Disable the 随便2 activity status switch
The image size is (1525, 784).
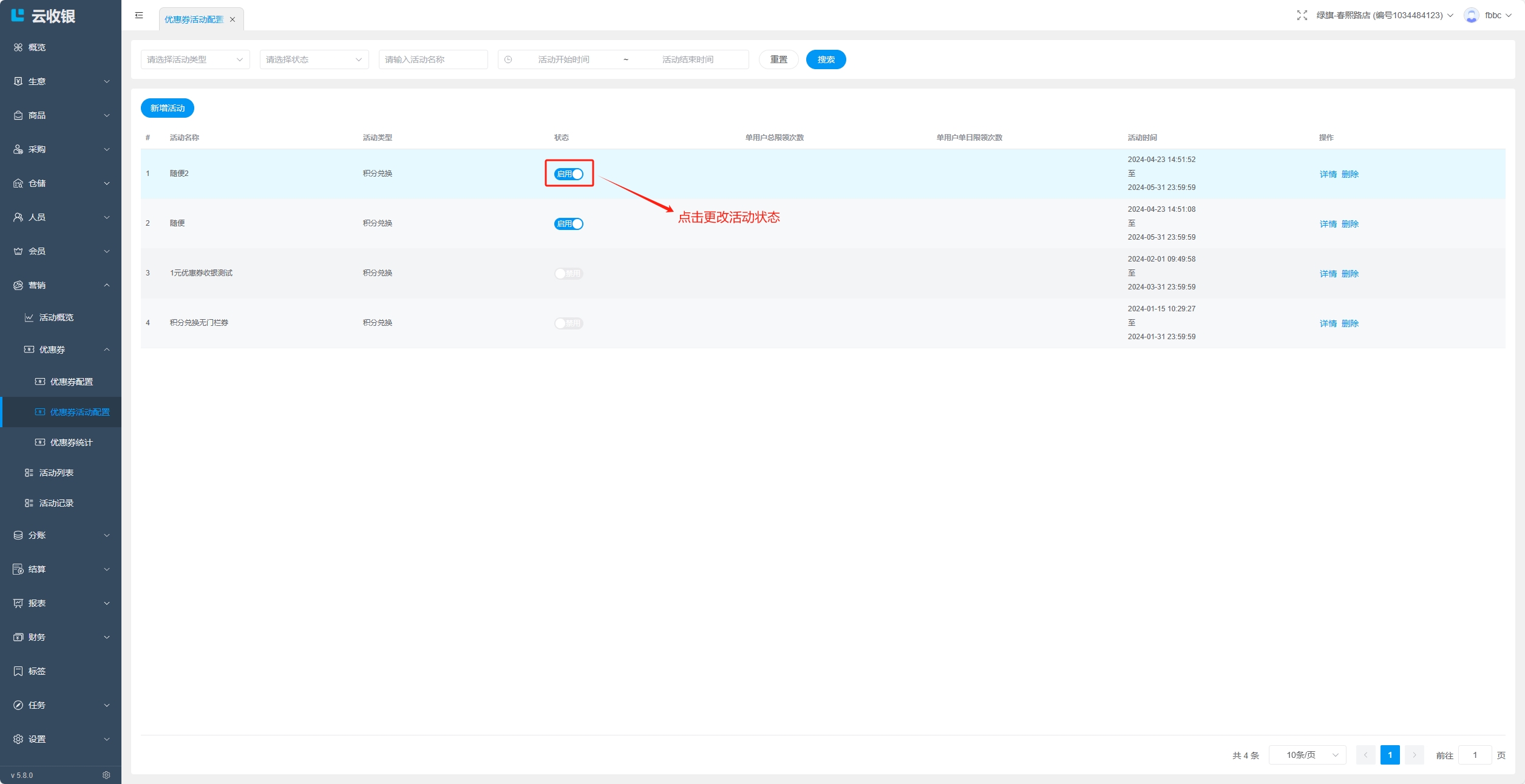click(x=569, y=174)
